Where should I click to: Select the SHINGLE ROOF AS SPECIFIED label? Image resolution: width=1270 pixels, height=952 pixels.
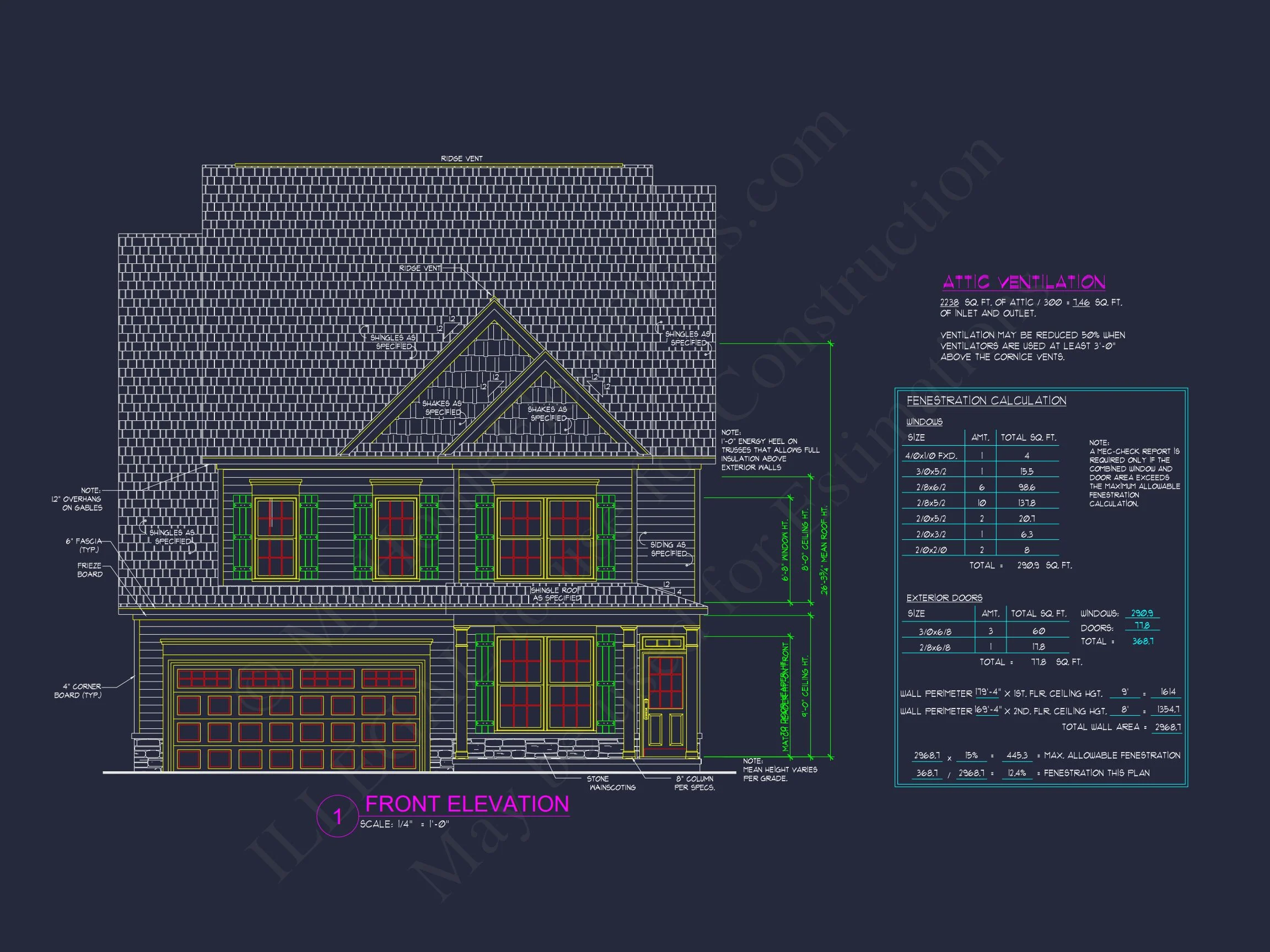(556, 594)
